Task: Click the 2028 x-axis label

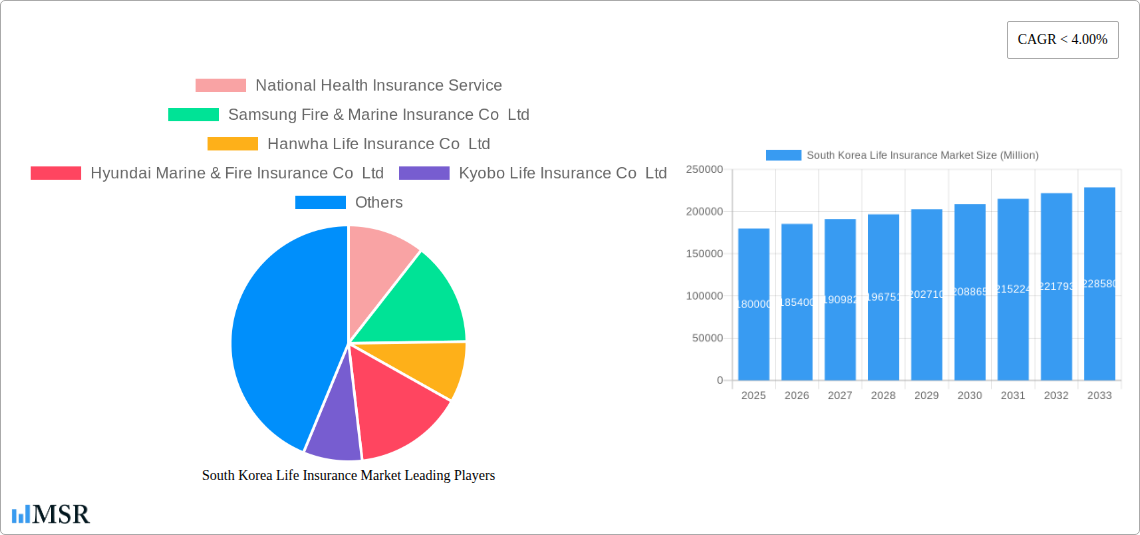Action: point(883,395)
